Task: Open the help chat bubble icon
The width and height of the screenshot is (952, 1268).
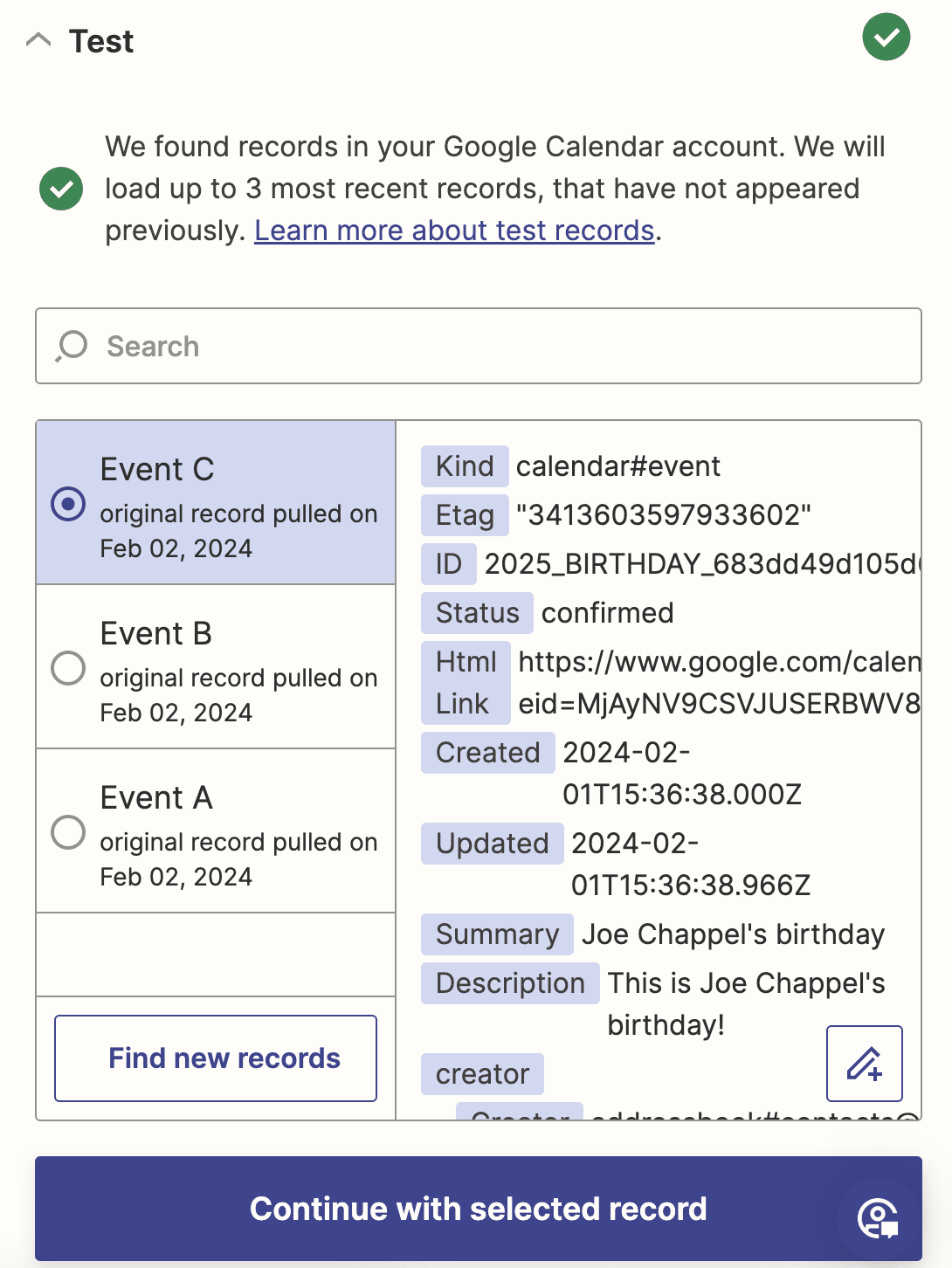Action: pyautogui.click(x=878, y=1218)
